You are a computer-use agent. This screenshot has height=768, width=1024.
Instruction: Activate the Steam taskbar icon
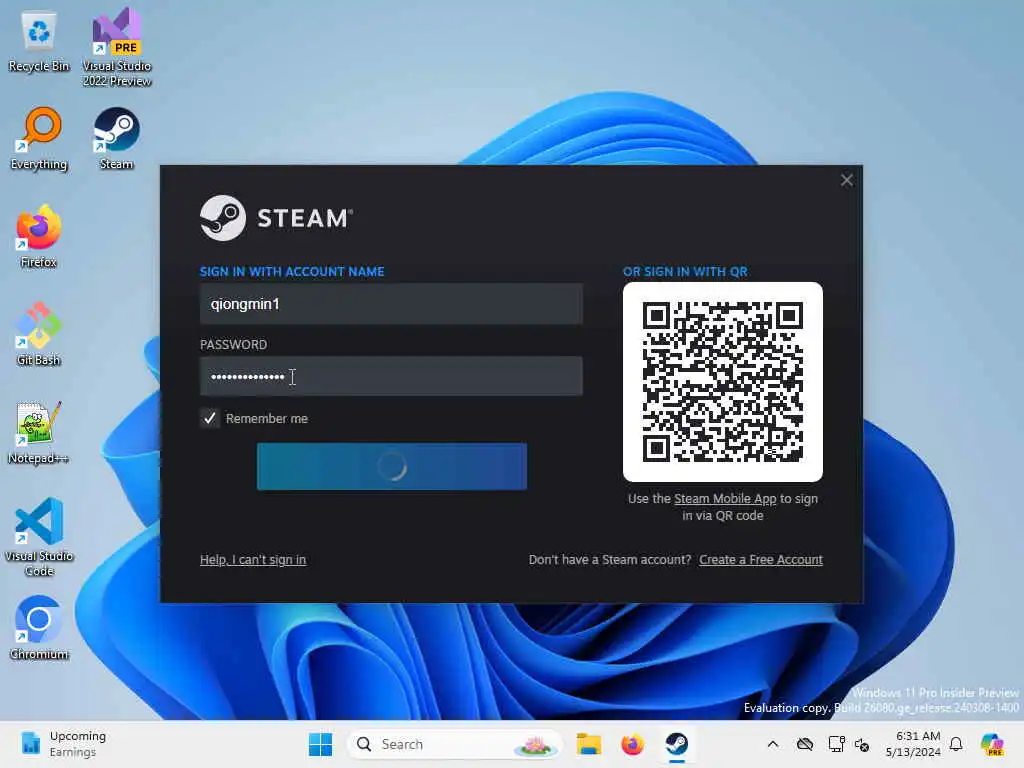[677, 744]
